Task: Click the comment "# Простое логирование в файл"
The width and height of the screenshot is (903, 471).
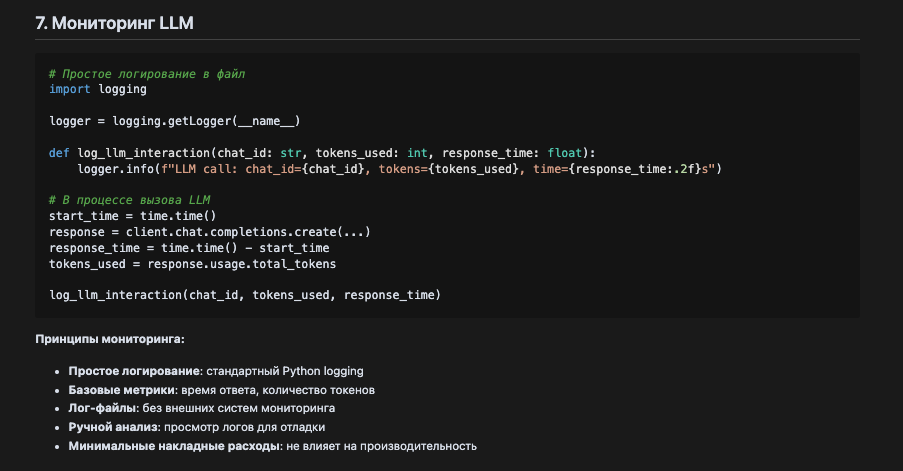Action: (x=147, y=74)
